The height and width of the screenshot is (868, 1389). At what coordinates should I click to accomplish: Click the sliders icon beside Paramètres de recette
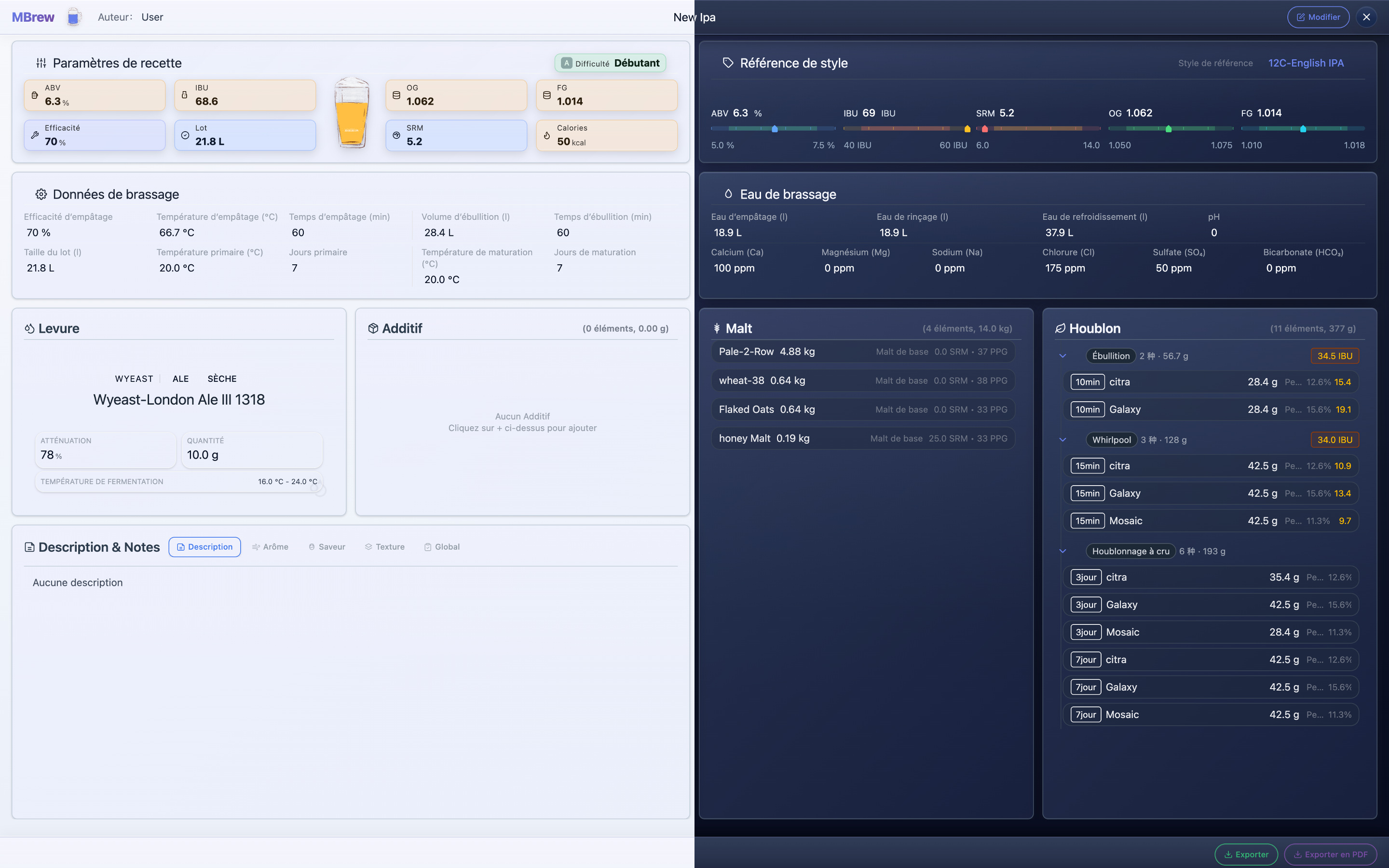pos(41,63)
